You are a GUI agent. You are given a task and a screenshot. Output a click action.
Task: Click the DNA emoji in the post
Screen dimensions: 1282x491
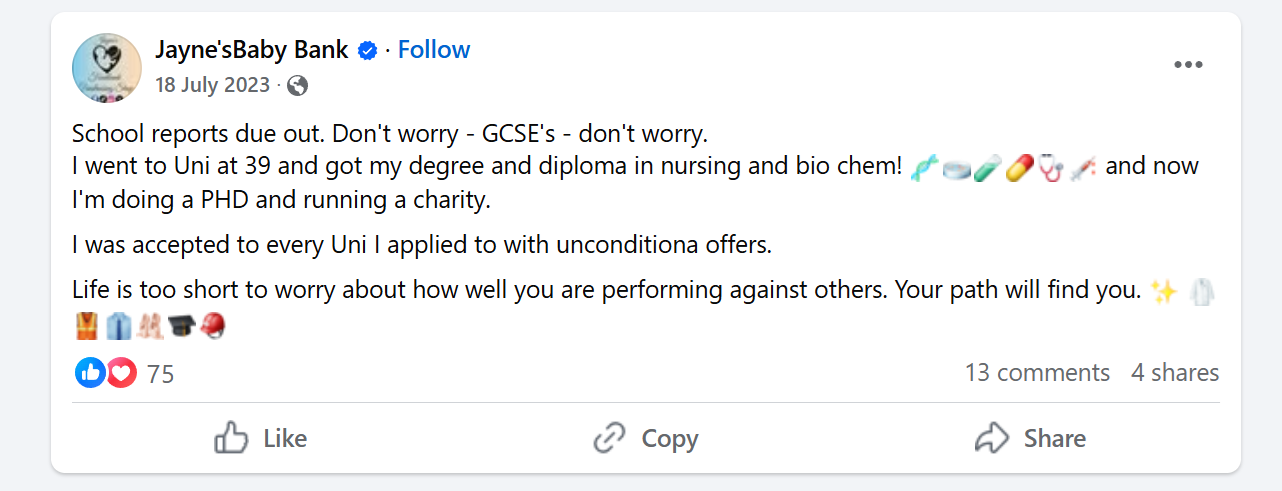point(925,166)
